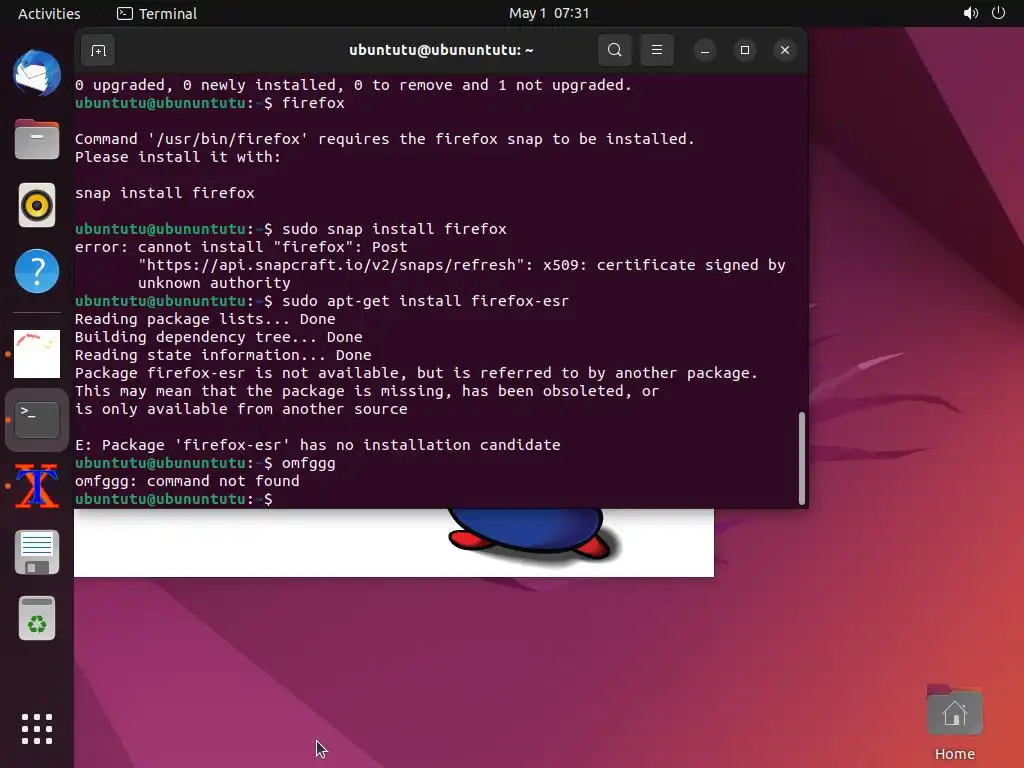Click the snapcraft API URL text
The height and width of the screenshot is (768, 1024).
click(331, 264)
